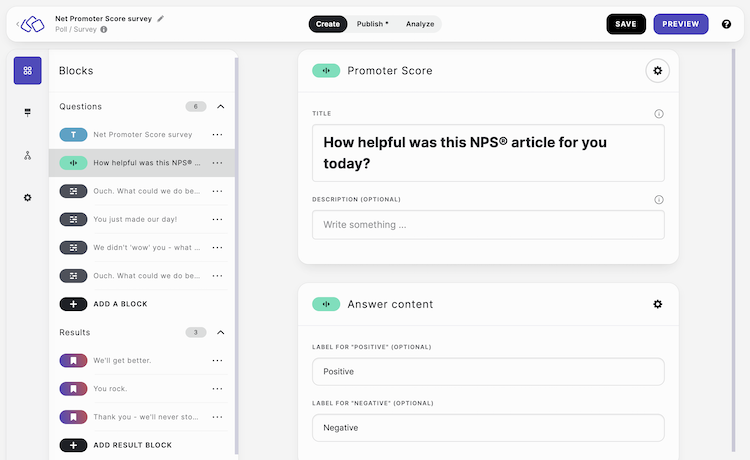750x460 pixels.
Task: Click ADD RESULT BLOCK
Action: point(116,445)
